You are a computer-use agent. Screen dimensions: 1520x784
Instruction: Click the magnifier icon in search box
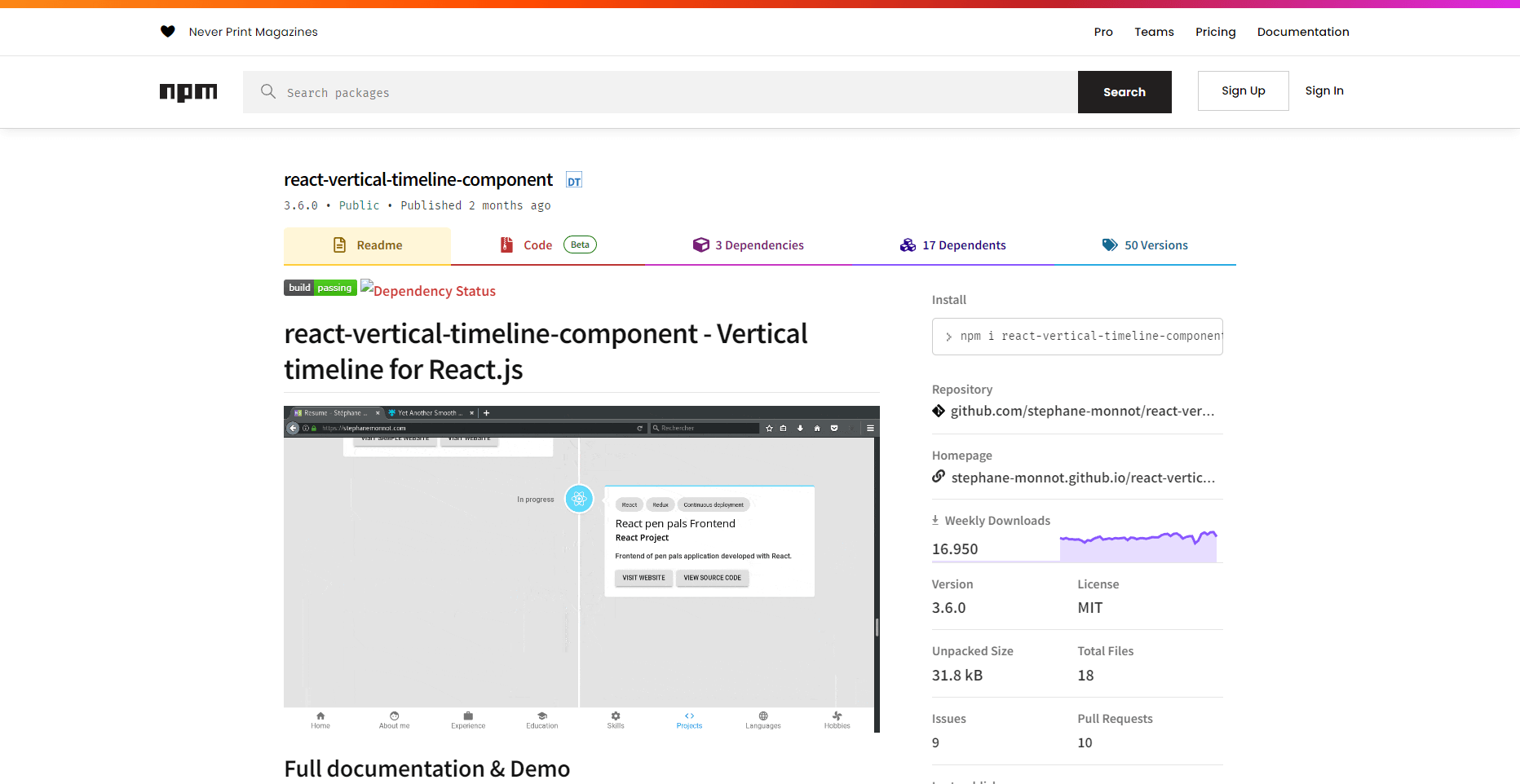[268, 91]
